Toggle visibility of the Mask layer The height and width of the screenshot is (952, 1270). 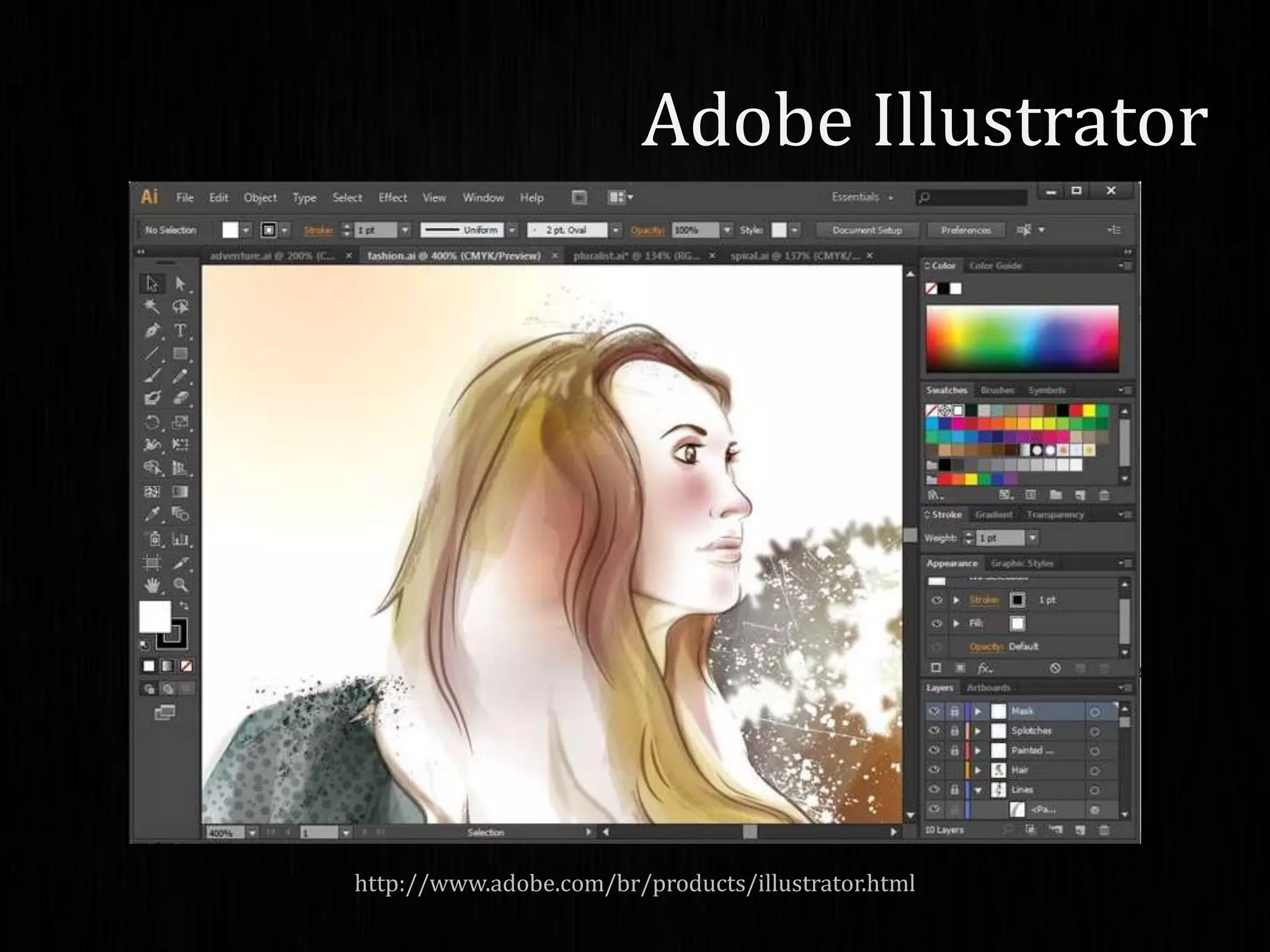[x=935, y=712]
